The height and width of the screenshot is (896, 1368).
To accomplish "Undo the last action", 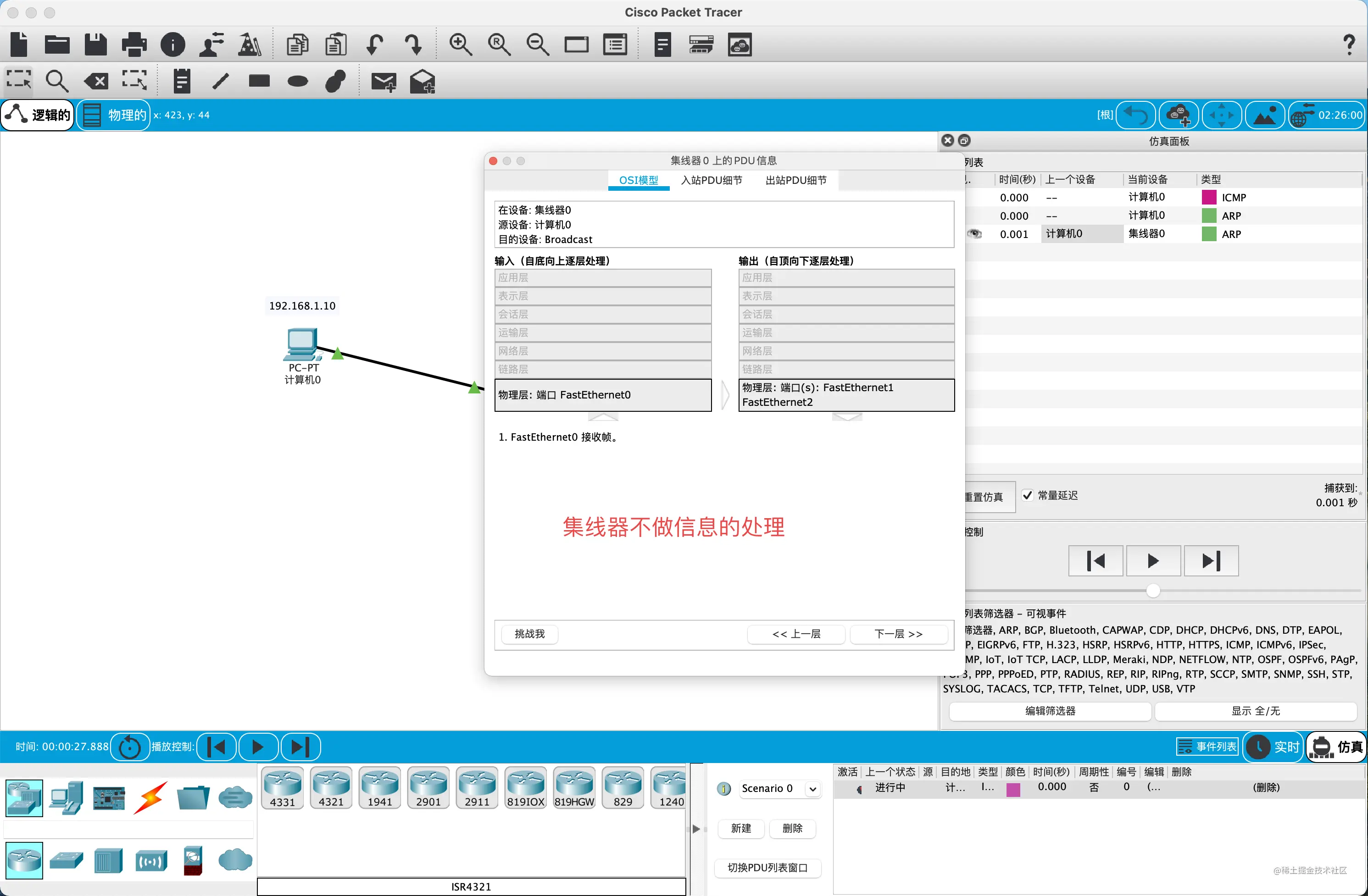I will point(374,44).
